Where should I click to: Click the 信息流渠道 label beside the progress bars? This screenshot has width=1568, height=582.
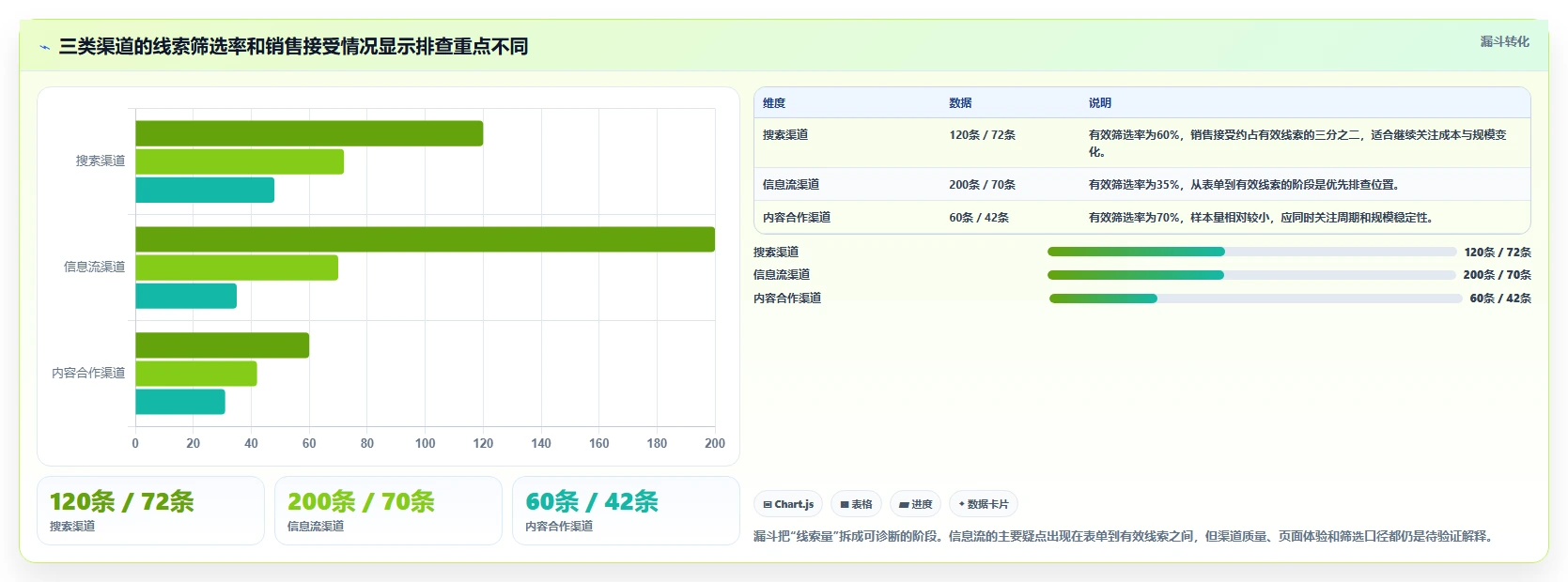782,275
